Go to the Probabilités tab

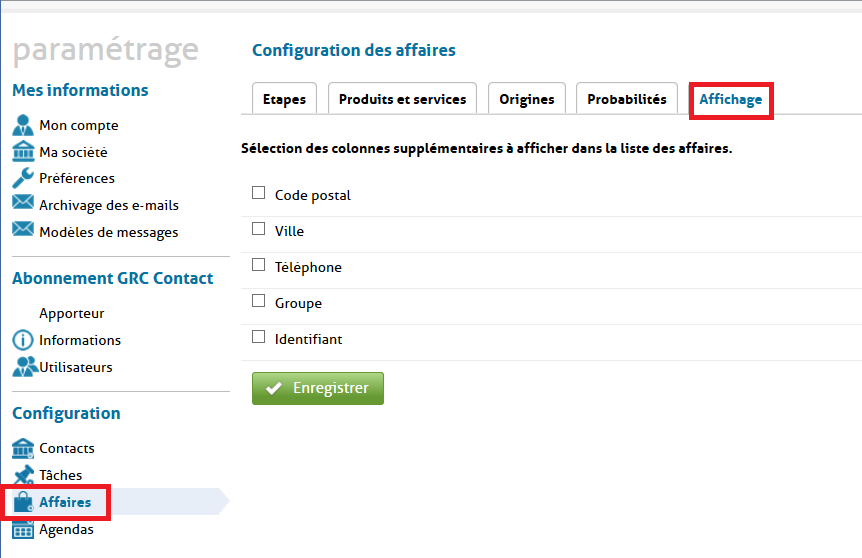coord(626,99)
